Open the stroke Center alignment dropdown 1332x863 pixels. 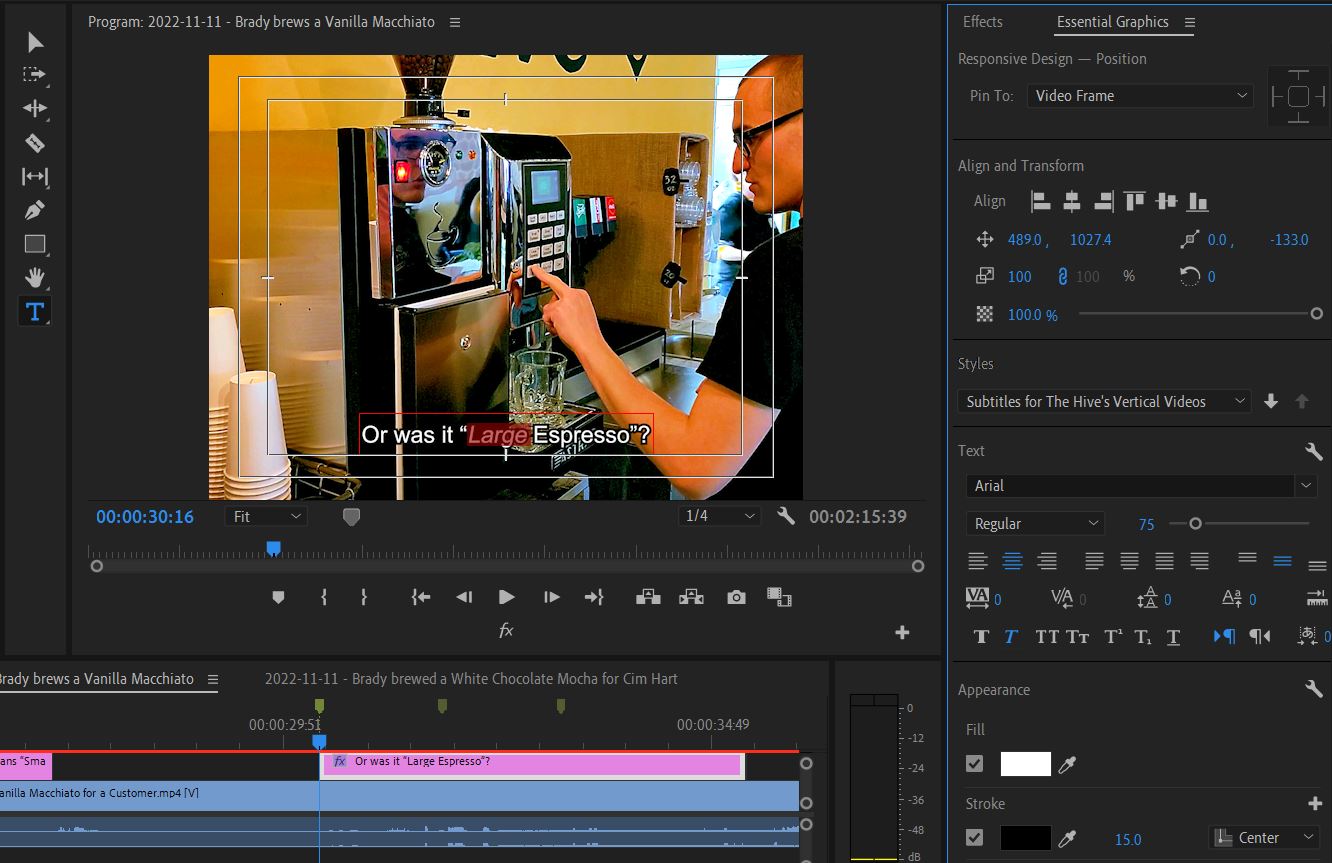1264,838
